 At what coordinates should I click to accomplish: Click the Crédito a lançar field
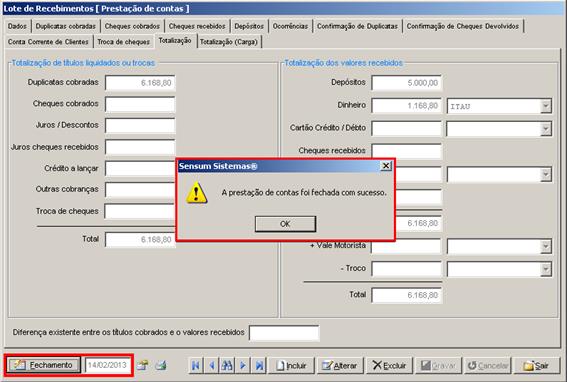pos(140,169)
